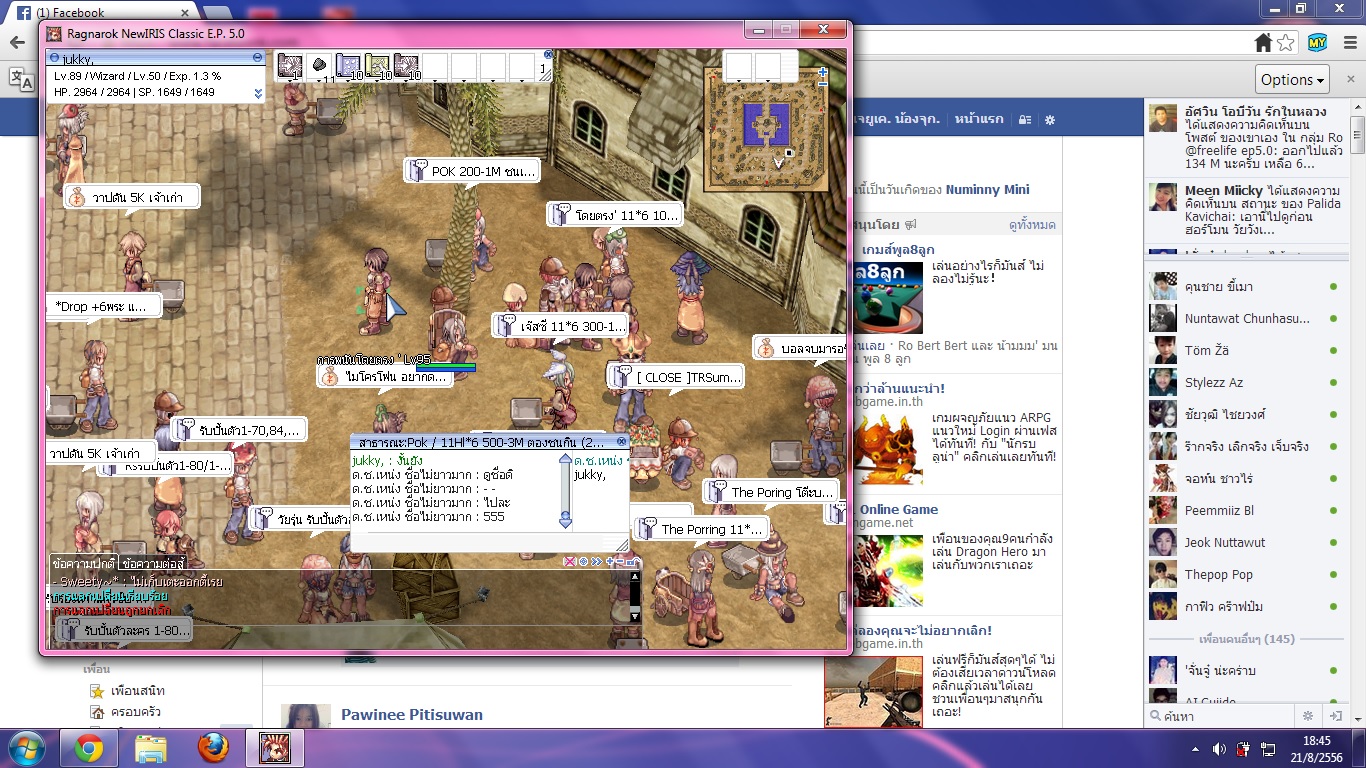
Task: Open the POK 200-1M chat room
Action: point(472,171)
